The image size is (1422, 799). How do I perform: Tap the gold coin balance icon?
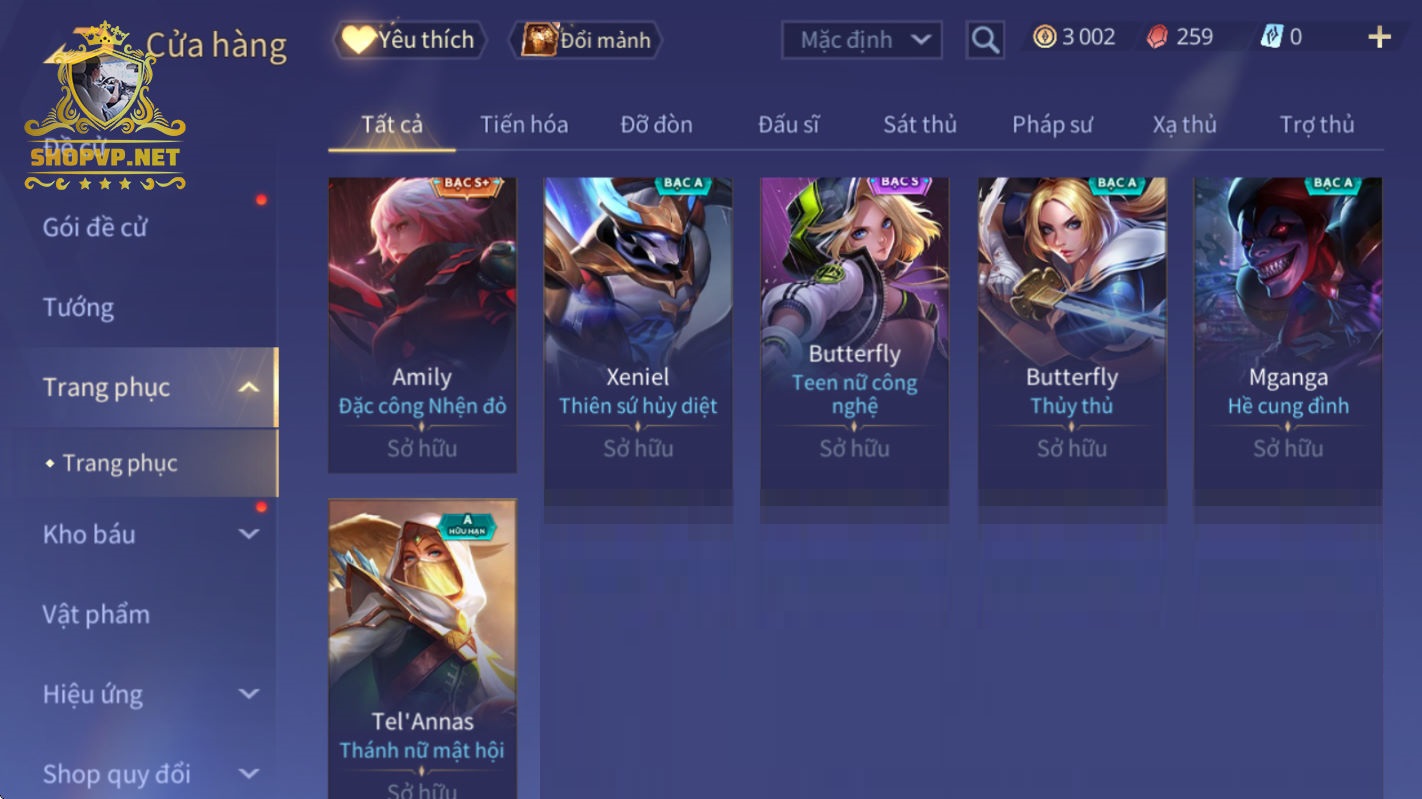1044,37
